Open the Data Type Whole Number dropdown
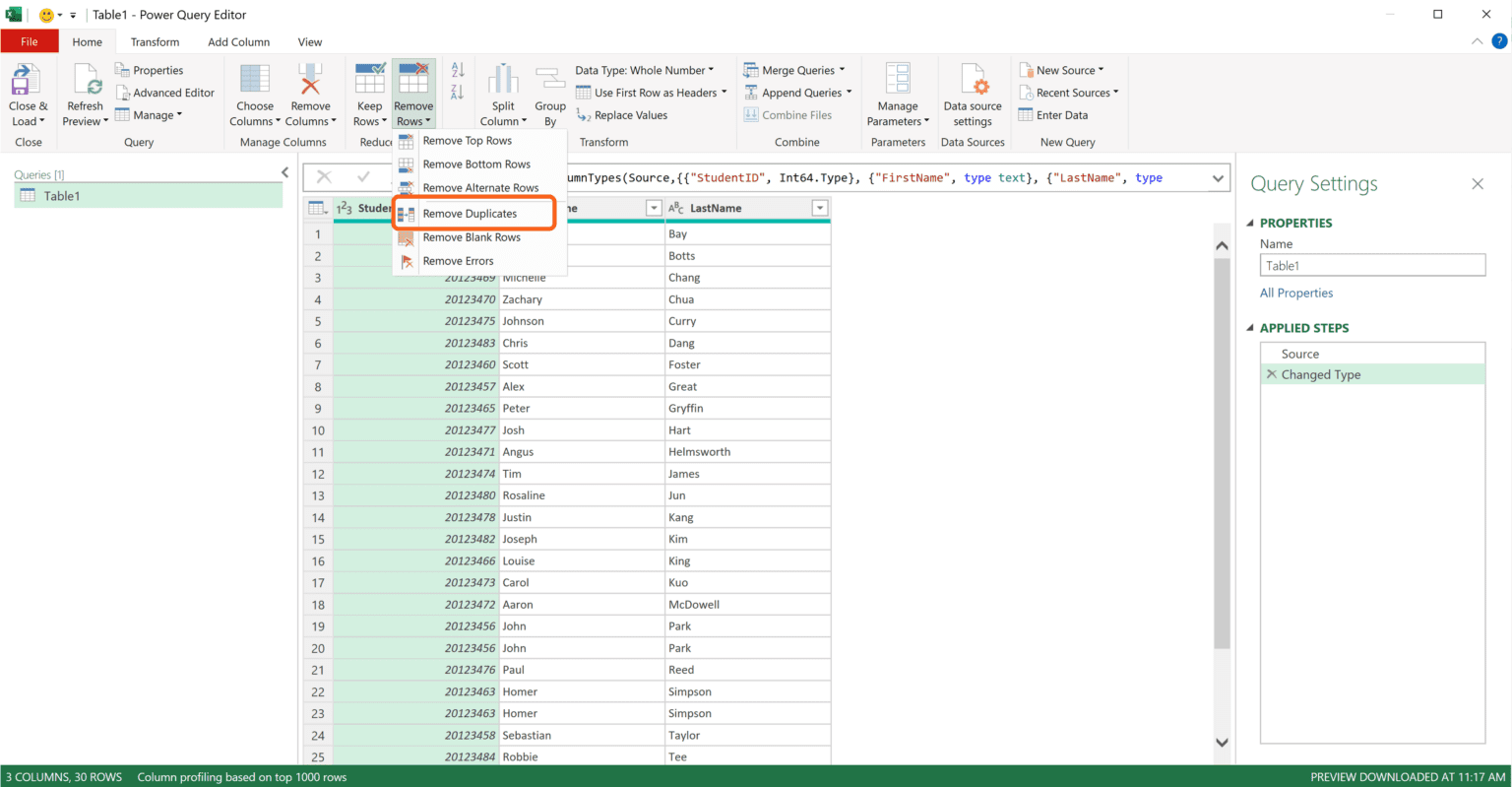The height and width of the screenshot is (787, 1512). click(x=647, y=69)
